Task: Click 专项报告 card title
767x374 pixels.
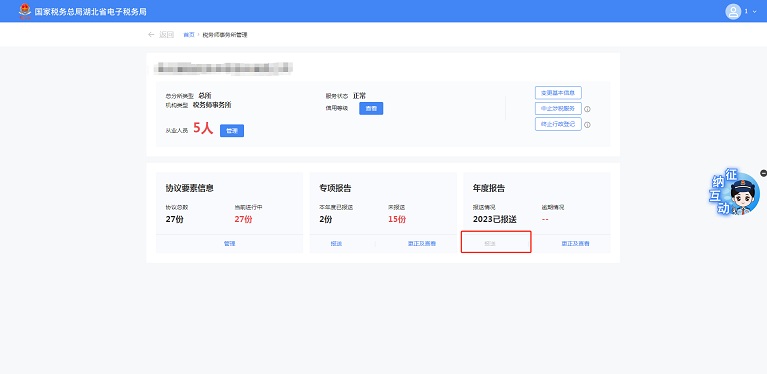Action: (x=335, y=188)
